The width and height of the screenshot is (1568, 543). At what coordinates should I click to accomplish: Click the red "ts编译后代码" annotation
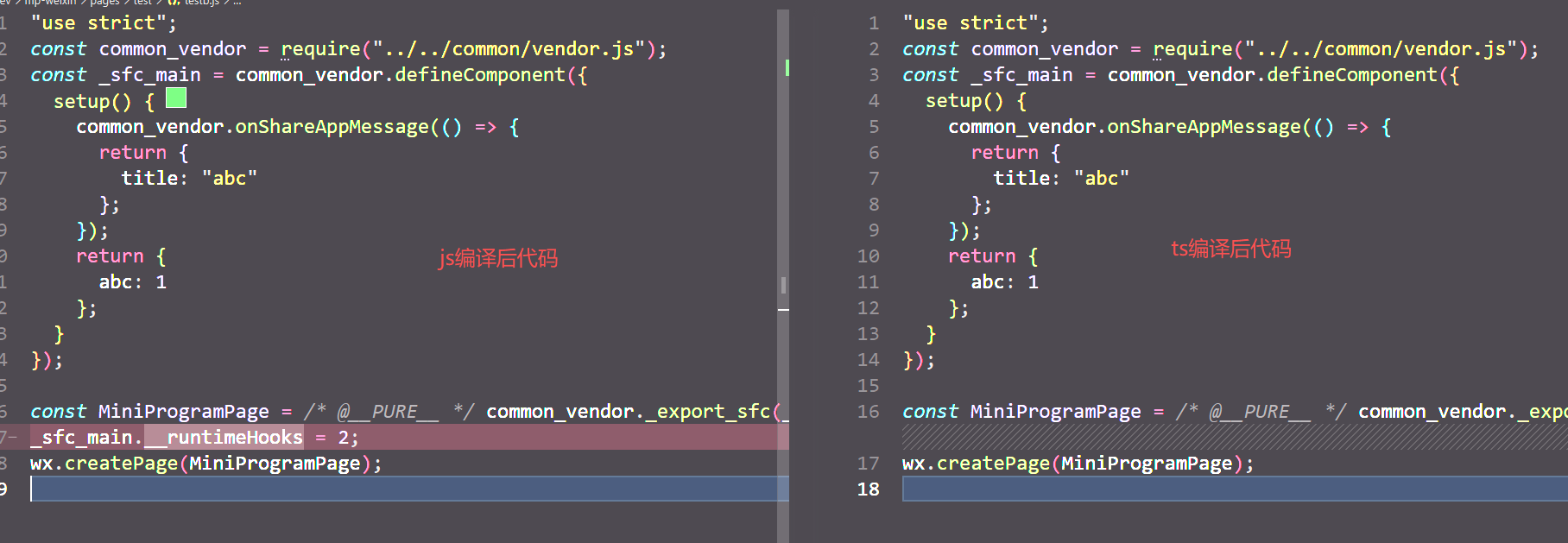pos(1230,249)
